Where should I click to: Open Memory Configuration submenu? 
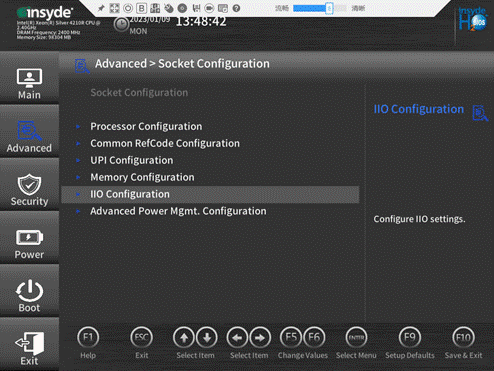pos(142,178)
